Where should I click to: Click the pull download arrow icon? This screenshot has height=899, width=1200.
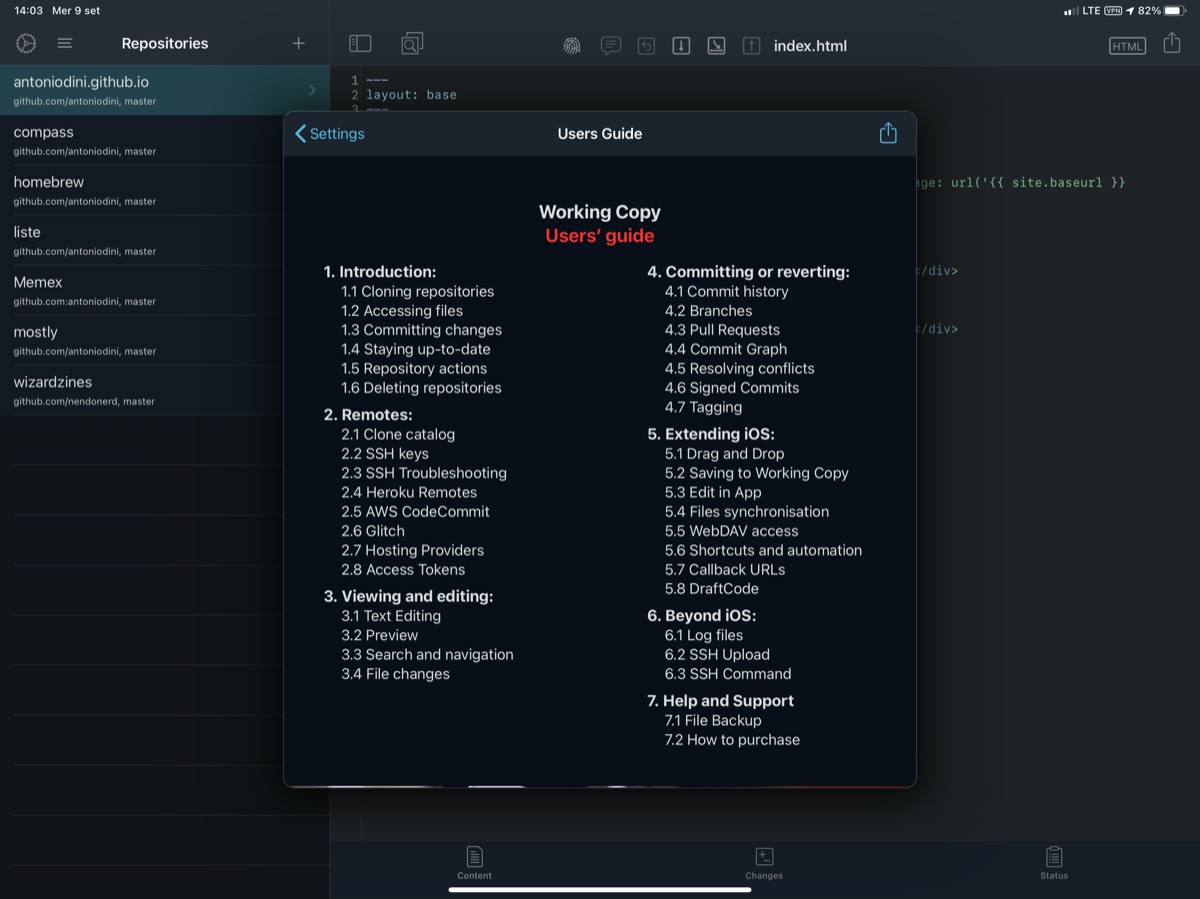[681, 45]
